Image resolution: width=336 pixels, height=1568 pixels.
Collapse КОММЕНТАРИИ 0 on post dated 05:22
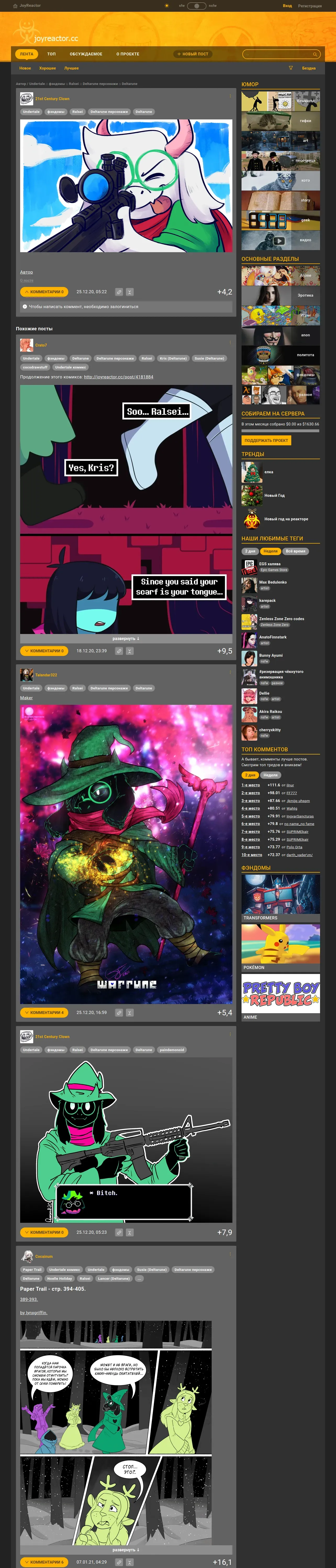point(44,292)
